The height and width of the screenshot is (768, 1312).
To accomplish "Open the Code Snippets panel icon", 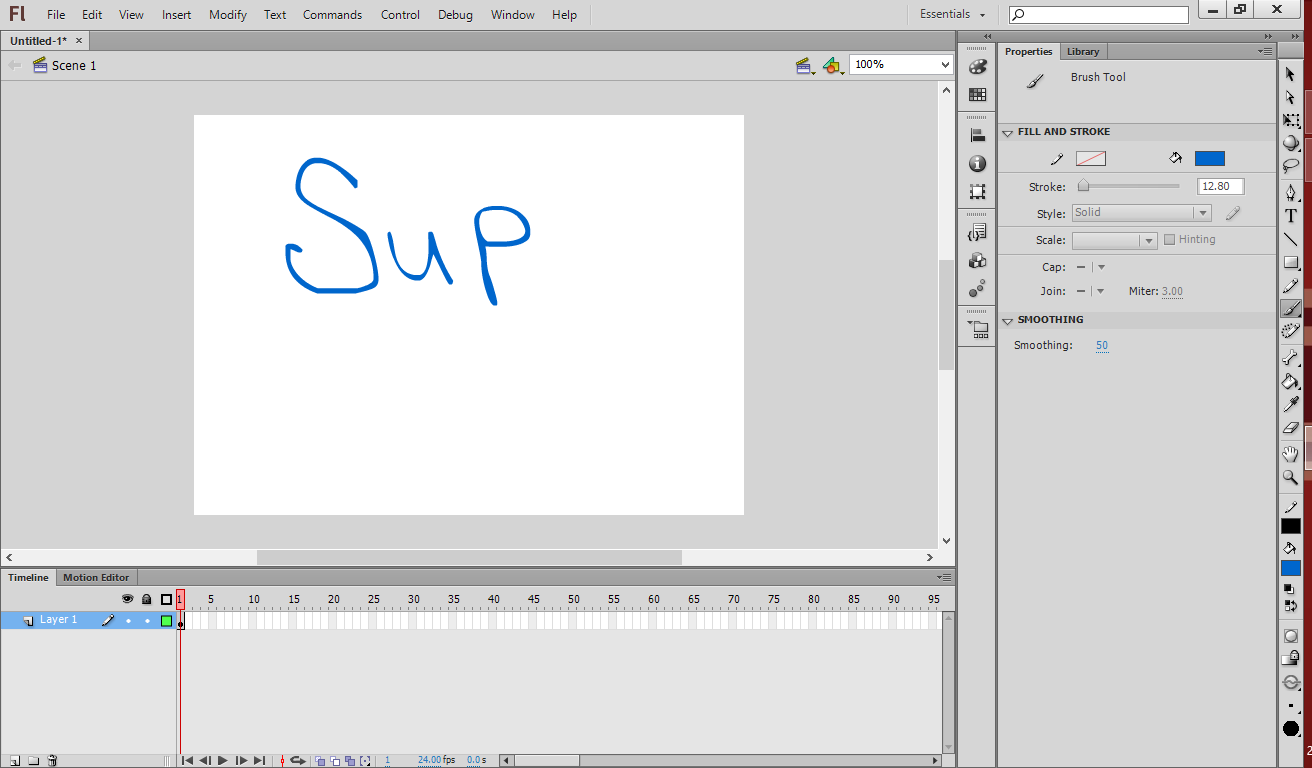I will click(977, 232).
